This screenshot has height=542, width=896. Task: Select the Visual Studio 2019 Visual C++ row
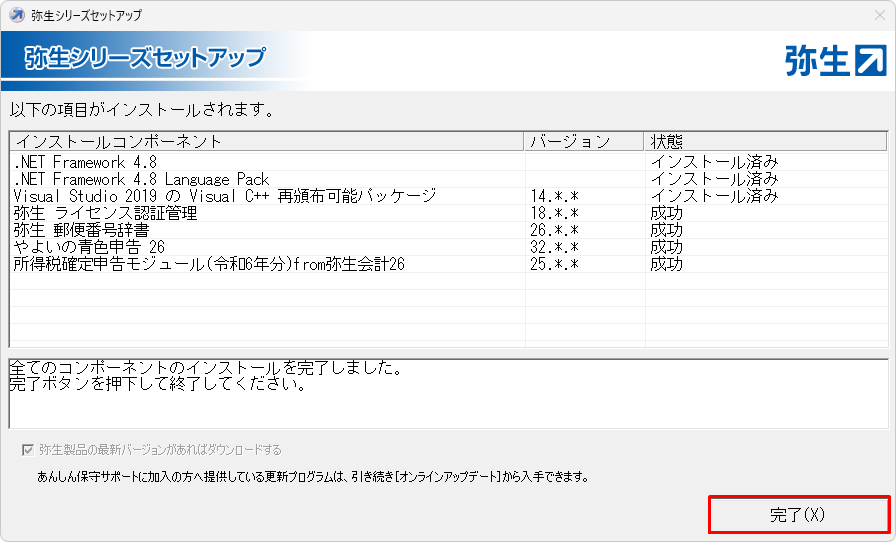(x=225, y=196)
